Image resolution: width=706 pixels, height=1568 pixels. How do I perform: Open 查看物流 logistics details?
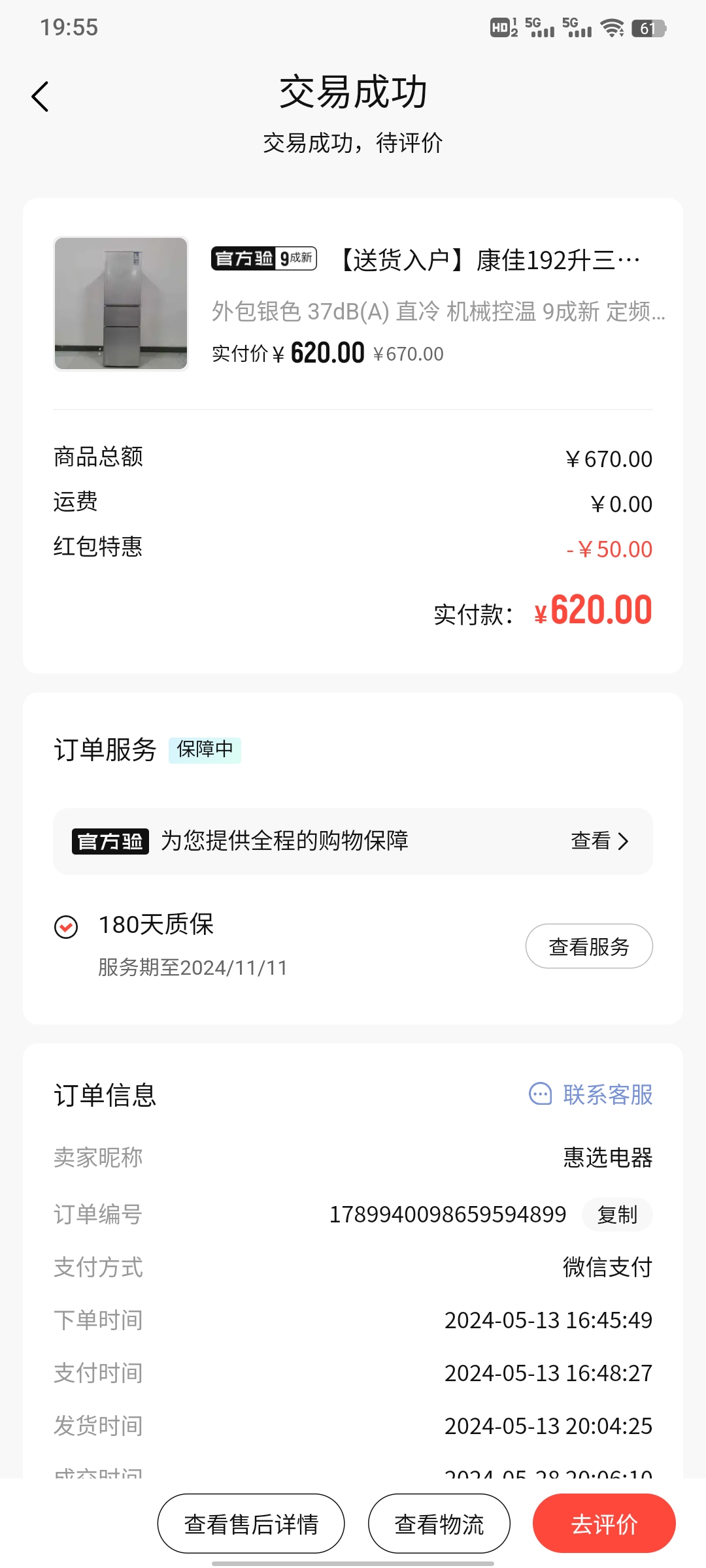pyautogui.click(x=439, y=1524)
